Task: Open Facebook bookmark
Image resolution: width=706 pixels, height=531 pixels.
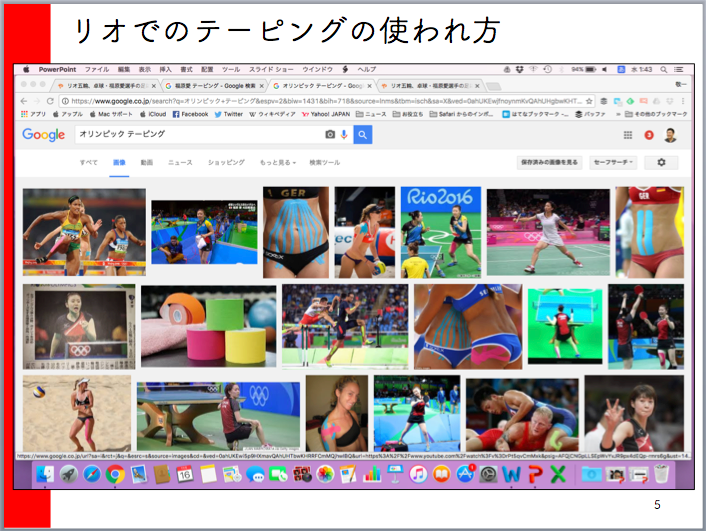Action: 190,114
